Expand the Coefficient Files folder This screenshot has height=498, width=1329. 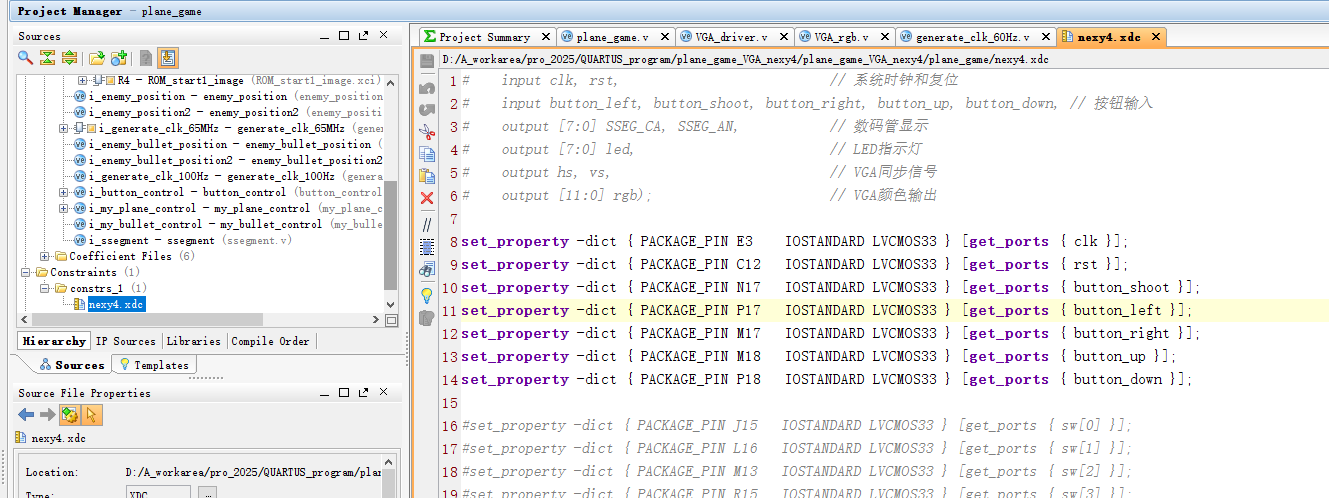[x=45, y=256]
